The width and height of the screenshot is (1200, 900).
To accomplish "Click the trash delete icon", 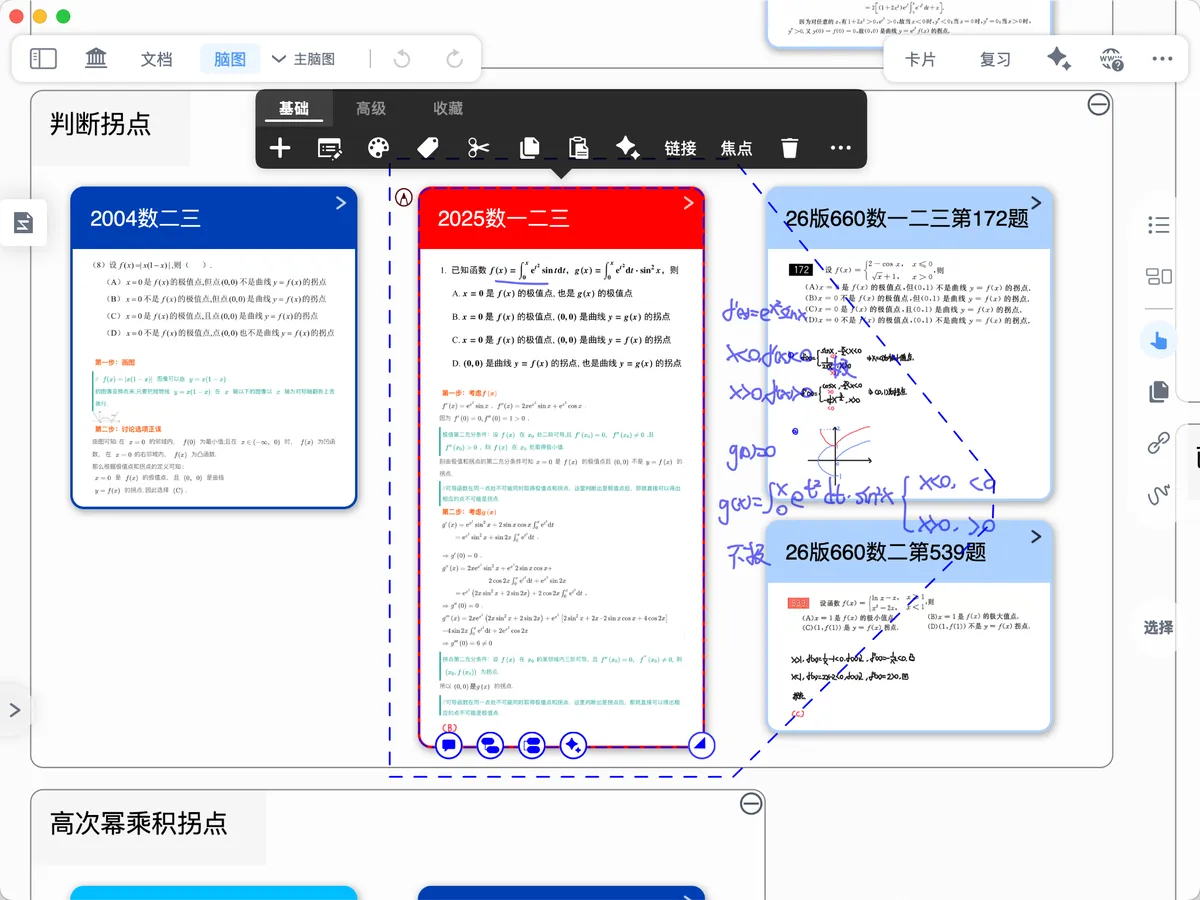I will click(x=790, y=148).
